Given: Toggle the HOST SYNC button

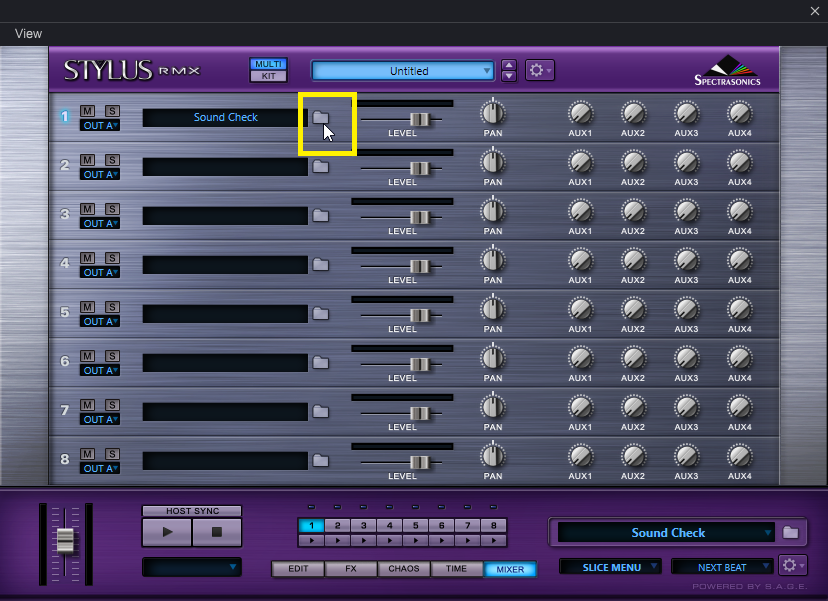Looking at the screenshot, I should 192,511.
